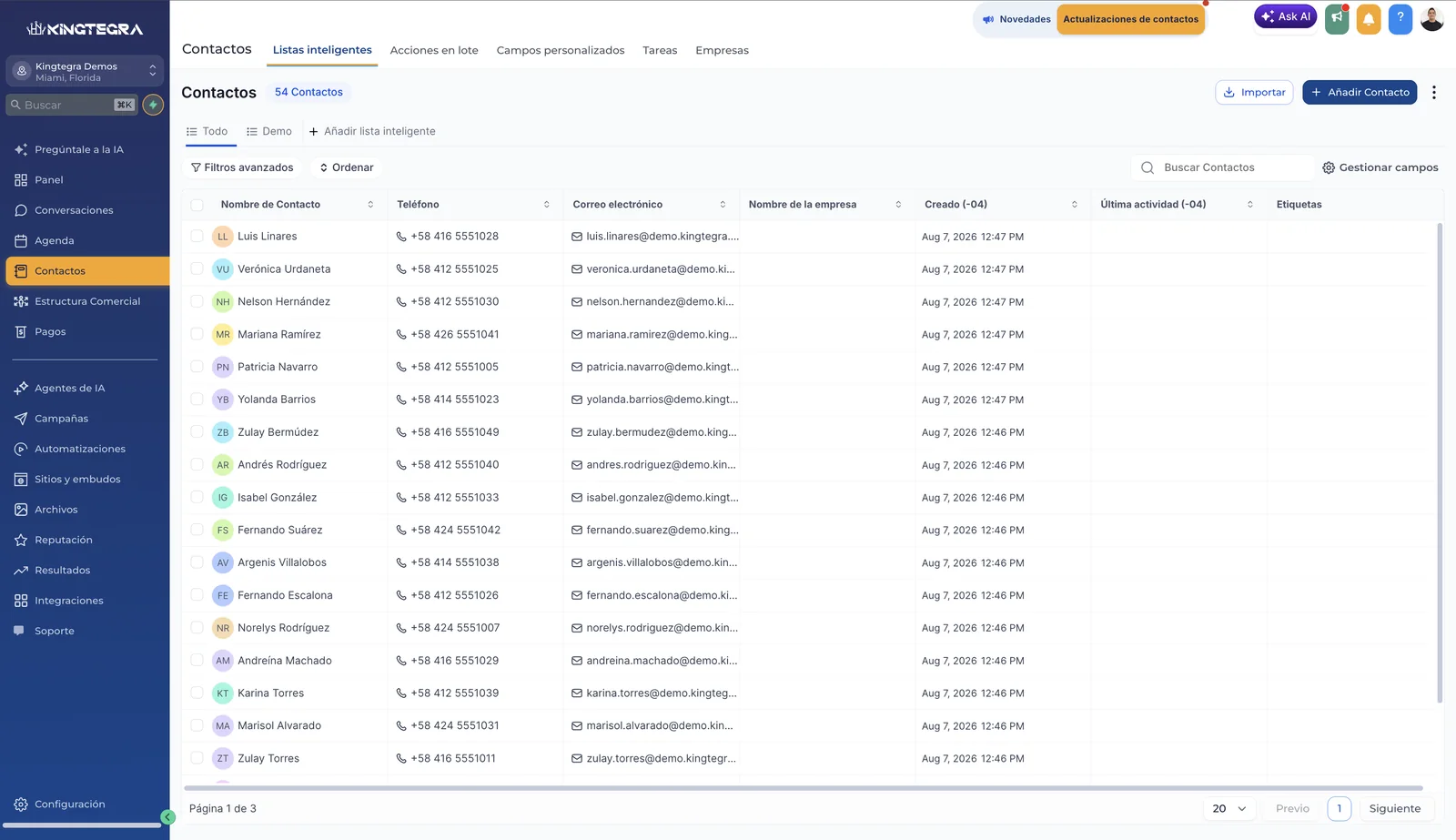The image size is (1456, 840).
Task: Open the page size dropdown showing 20
Action: pos(1228,809)
